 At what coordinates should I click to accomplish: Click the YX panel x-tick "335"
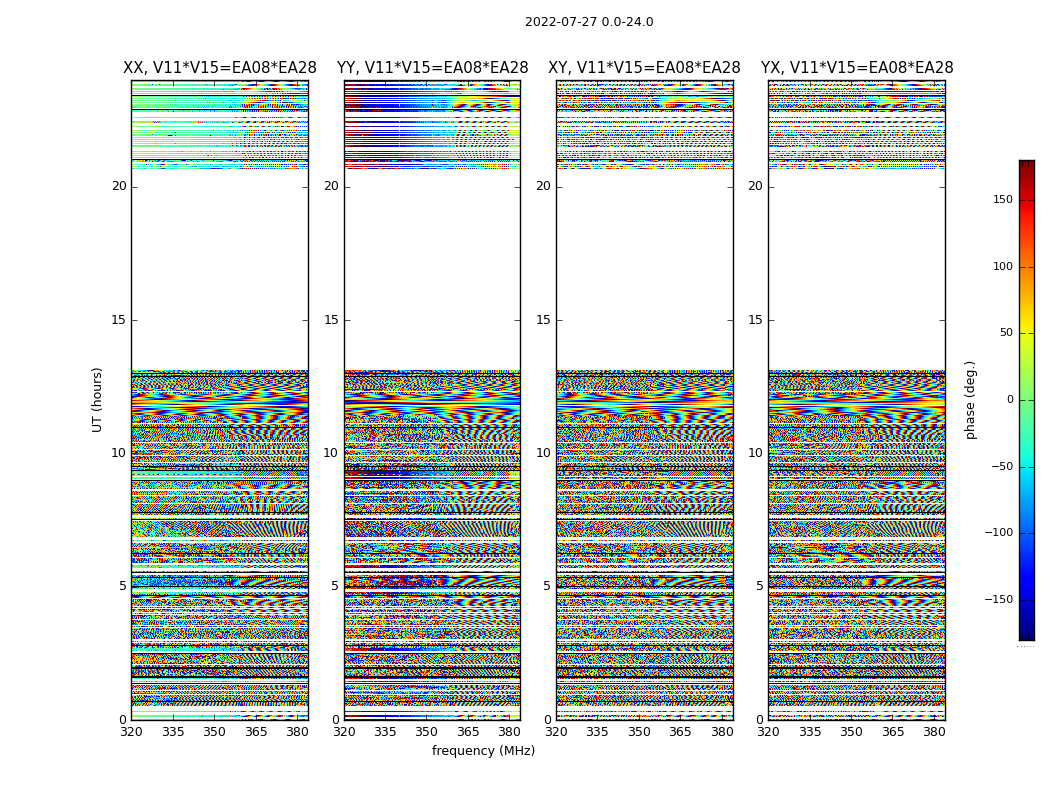tap(810, 732)
